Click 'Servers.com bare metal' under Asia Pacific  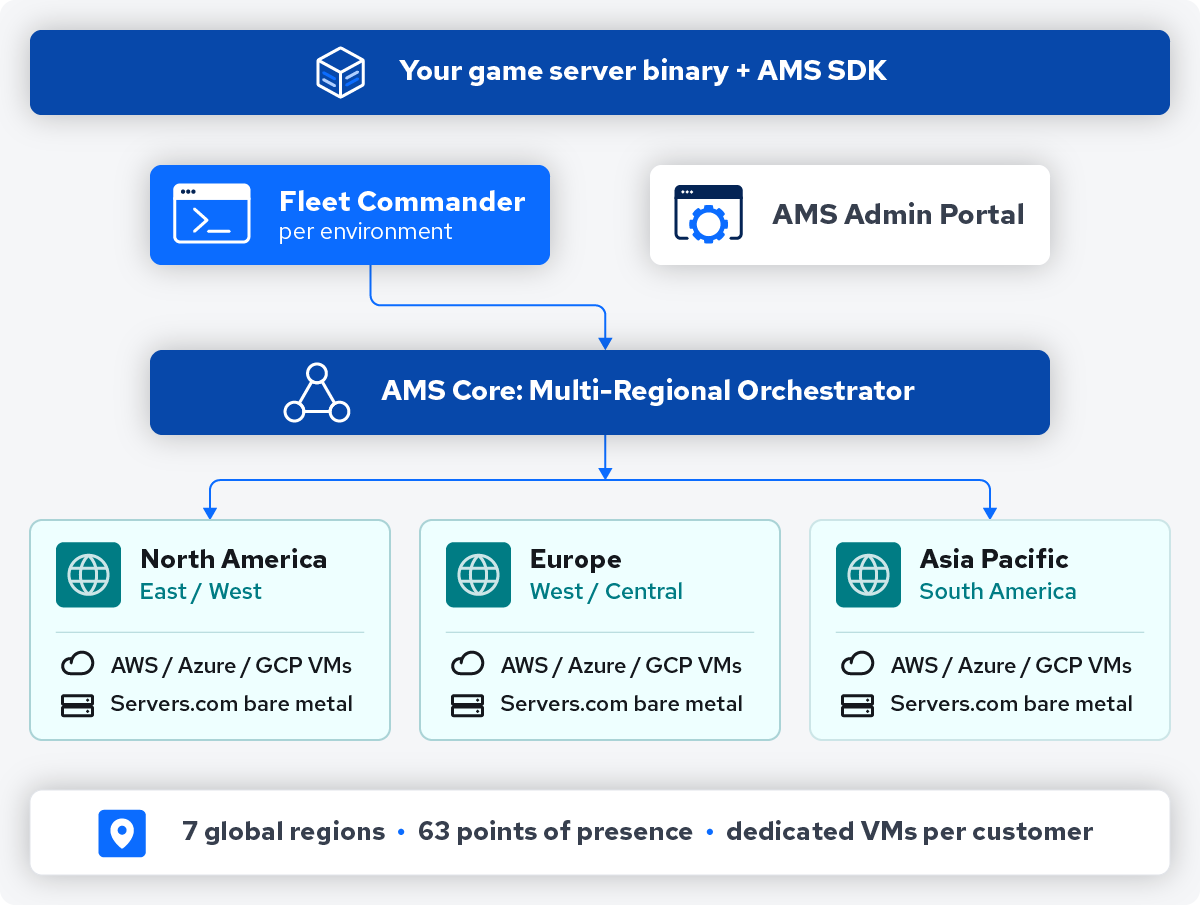1012,704
